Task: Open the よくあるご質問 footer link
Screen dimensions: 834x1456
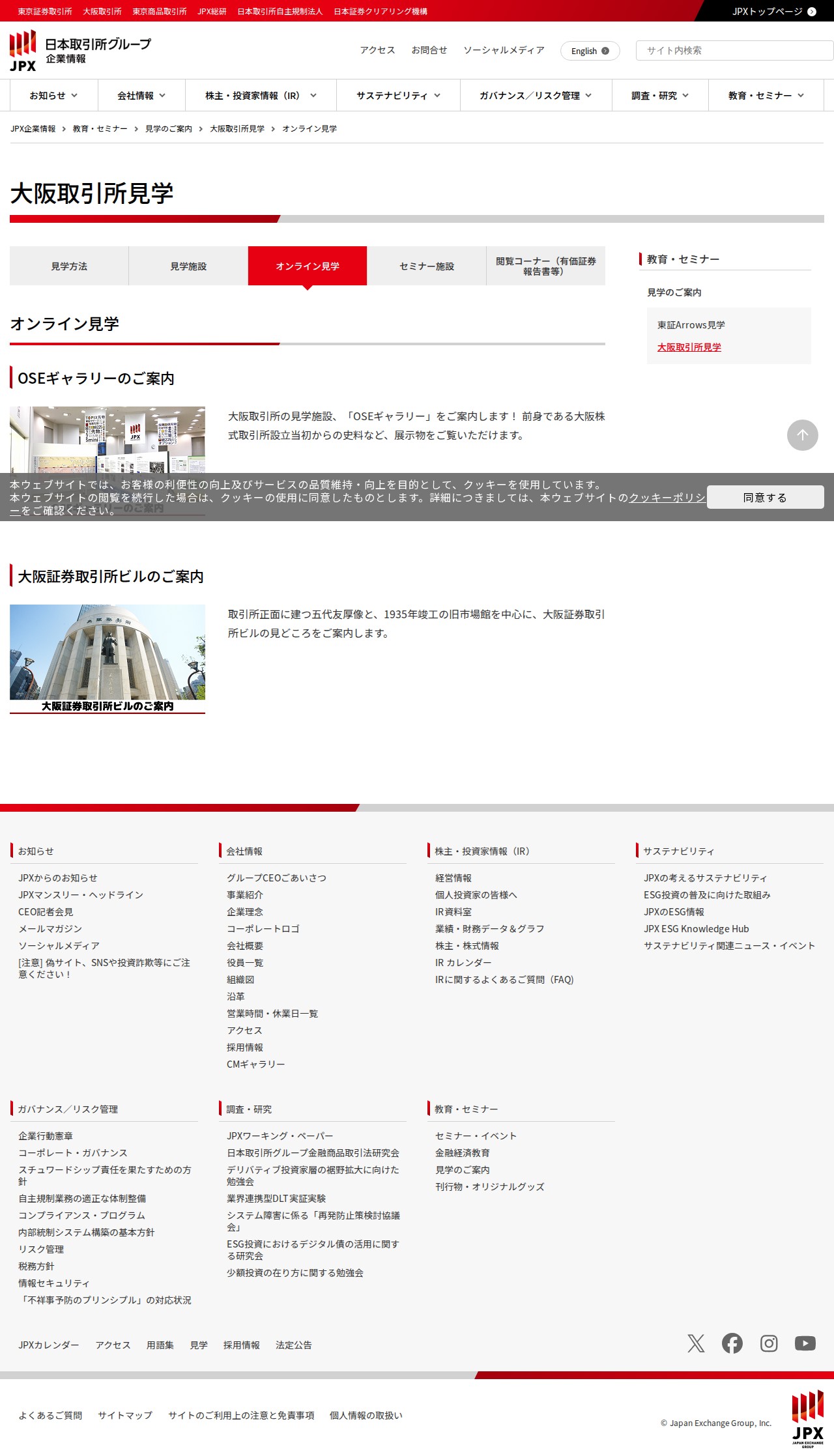Action: tap(50, 1416)
